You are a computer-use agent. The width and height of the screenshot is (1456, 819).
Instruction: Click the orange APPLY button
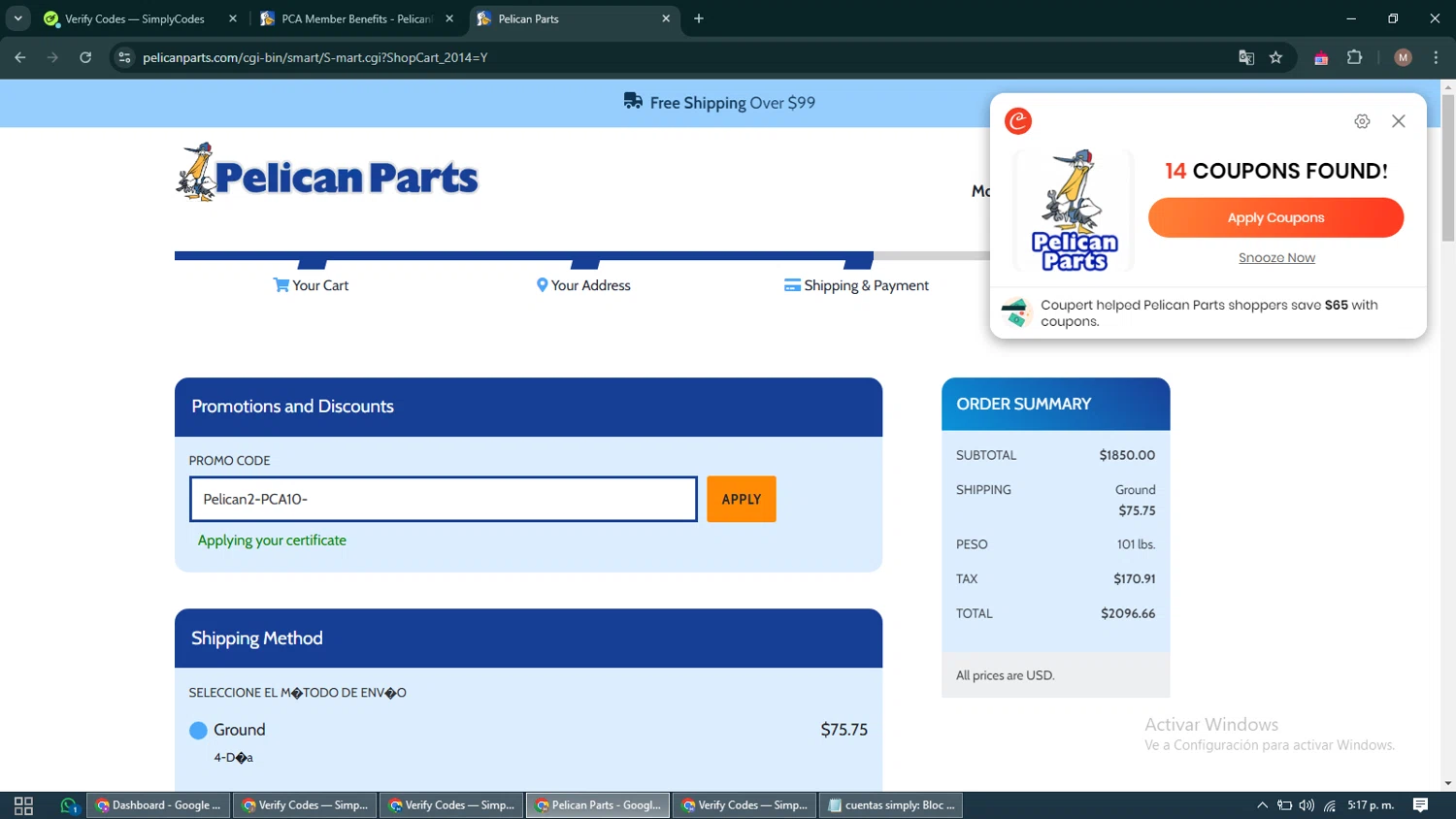click(x=742, y=499)
